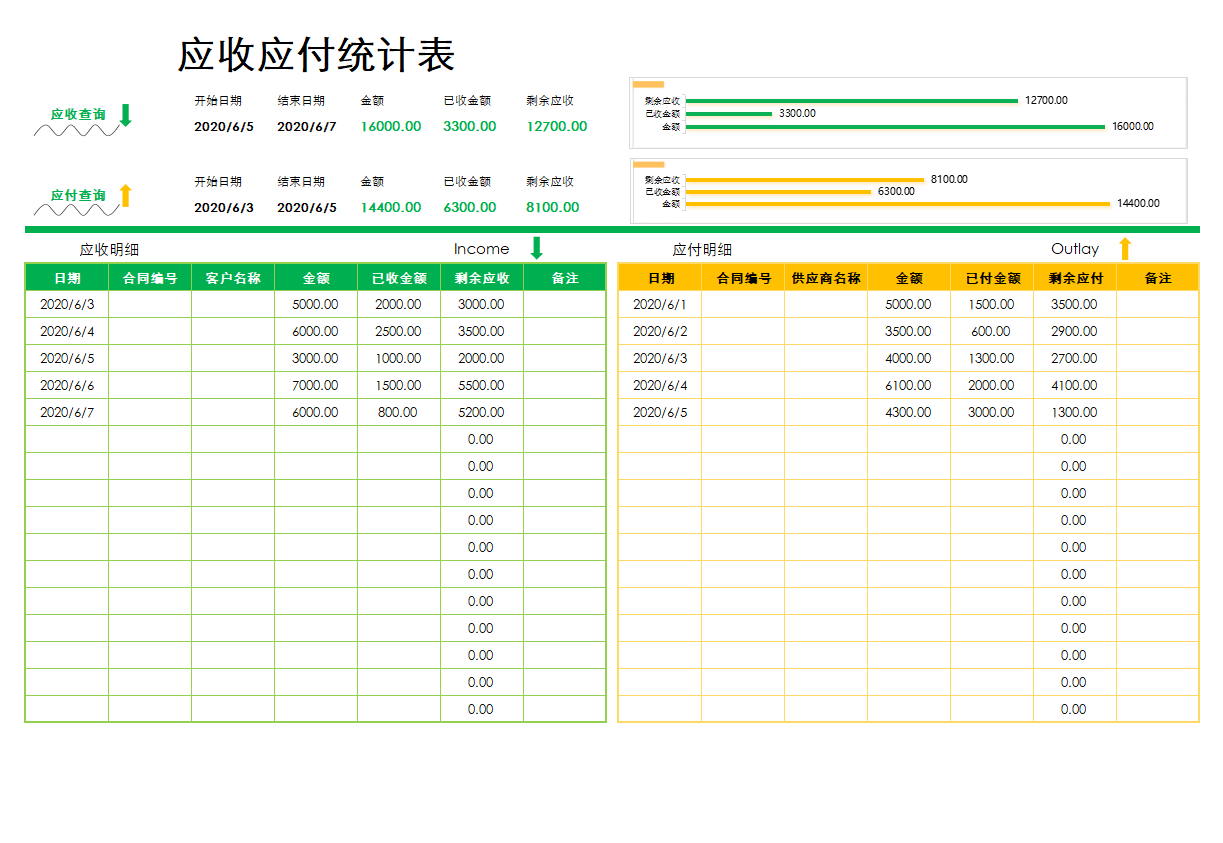
Task: Click the green down arrow beside 应收查询
Action: click(x=126, y=113)
